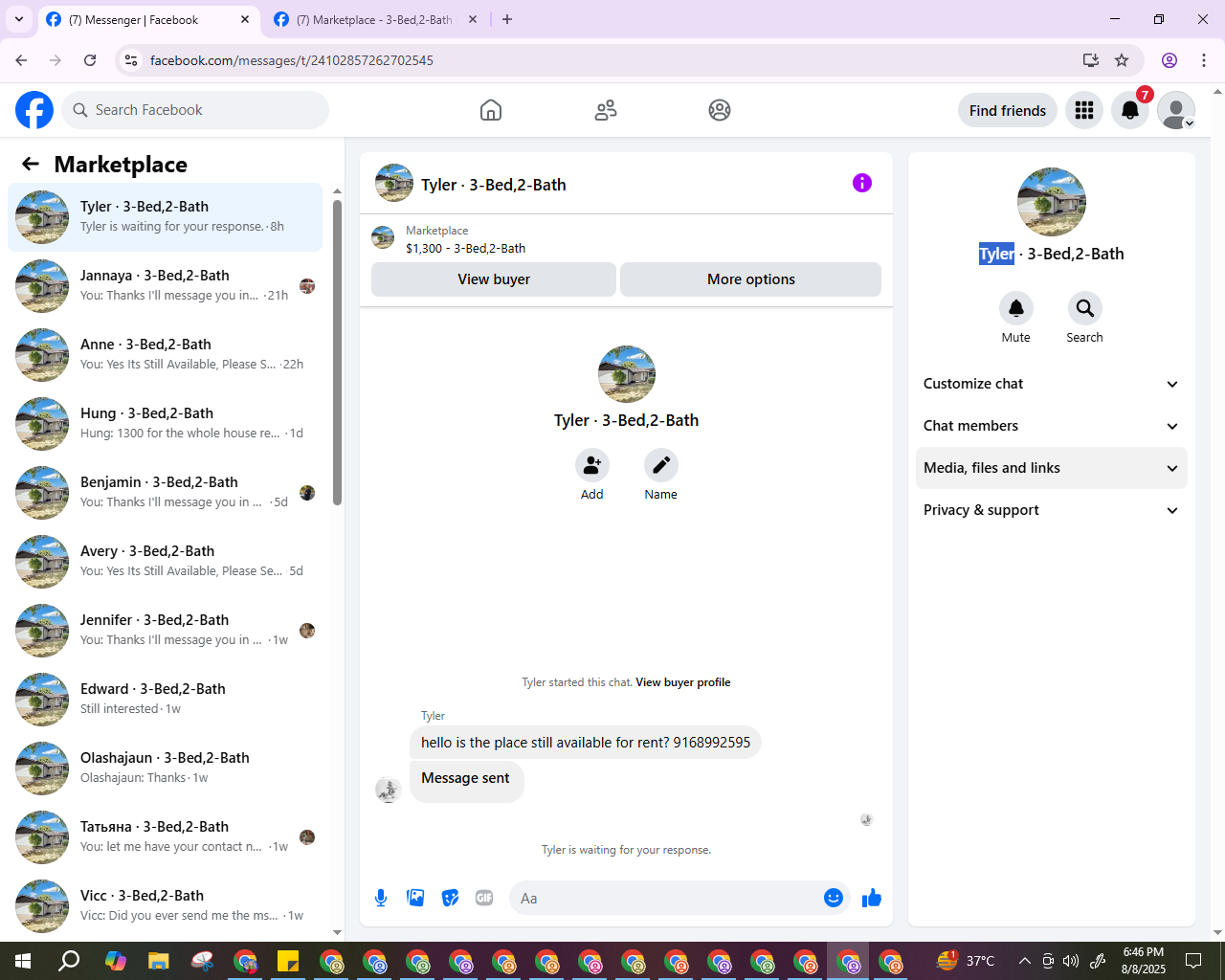This screenshot has height=980, width=1225.
Task: Open File Explorer from the taskbar
Action: pyautogui.click(x=158, y=961)
